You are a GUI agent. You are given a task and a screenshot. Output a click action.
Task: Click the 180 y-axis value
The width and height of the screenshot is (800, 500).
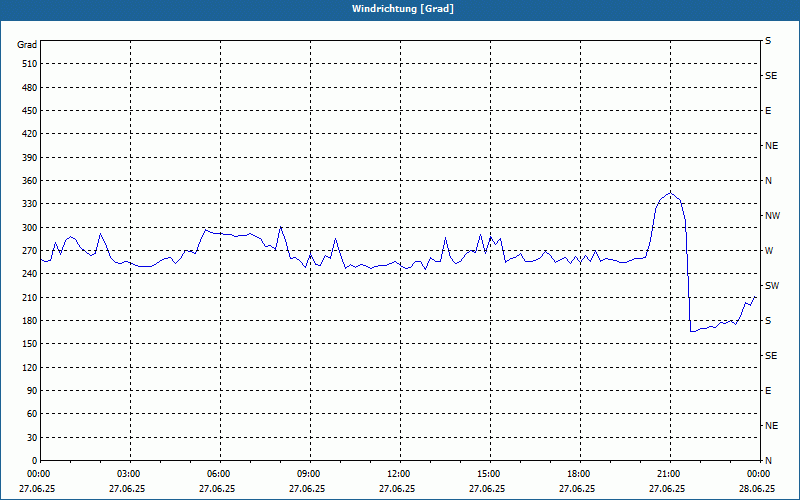click(30, 321)
